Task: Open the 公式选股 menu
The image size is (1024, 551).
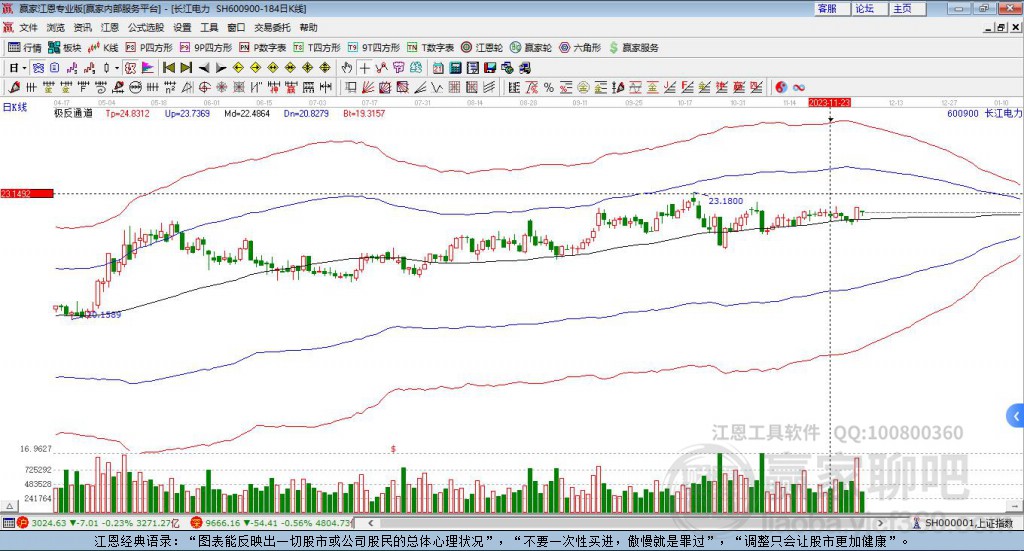Action: pos(145,28)
